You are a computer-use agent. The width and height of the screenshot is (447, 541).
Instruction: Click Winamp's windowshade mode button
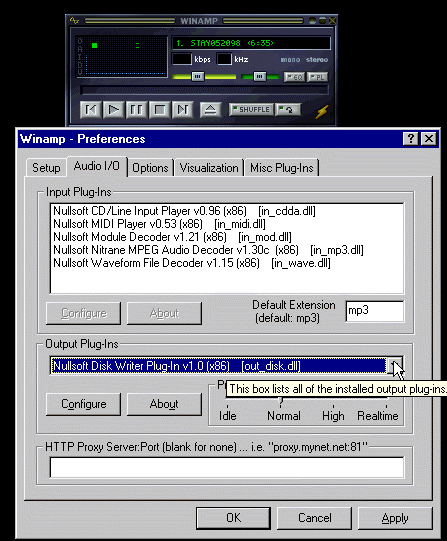[x=322, y=21]
